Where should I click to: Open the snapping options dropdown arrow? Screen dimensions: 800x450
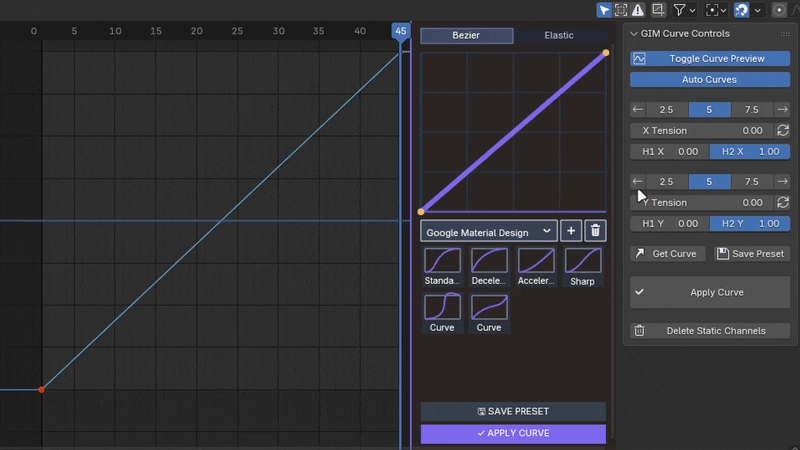(758, 10)
